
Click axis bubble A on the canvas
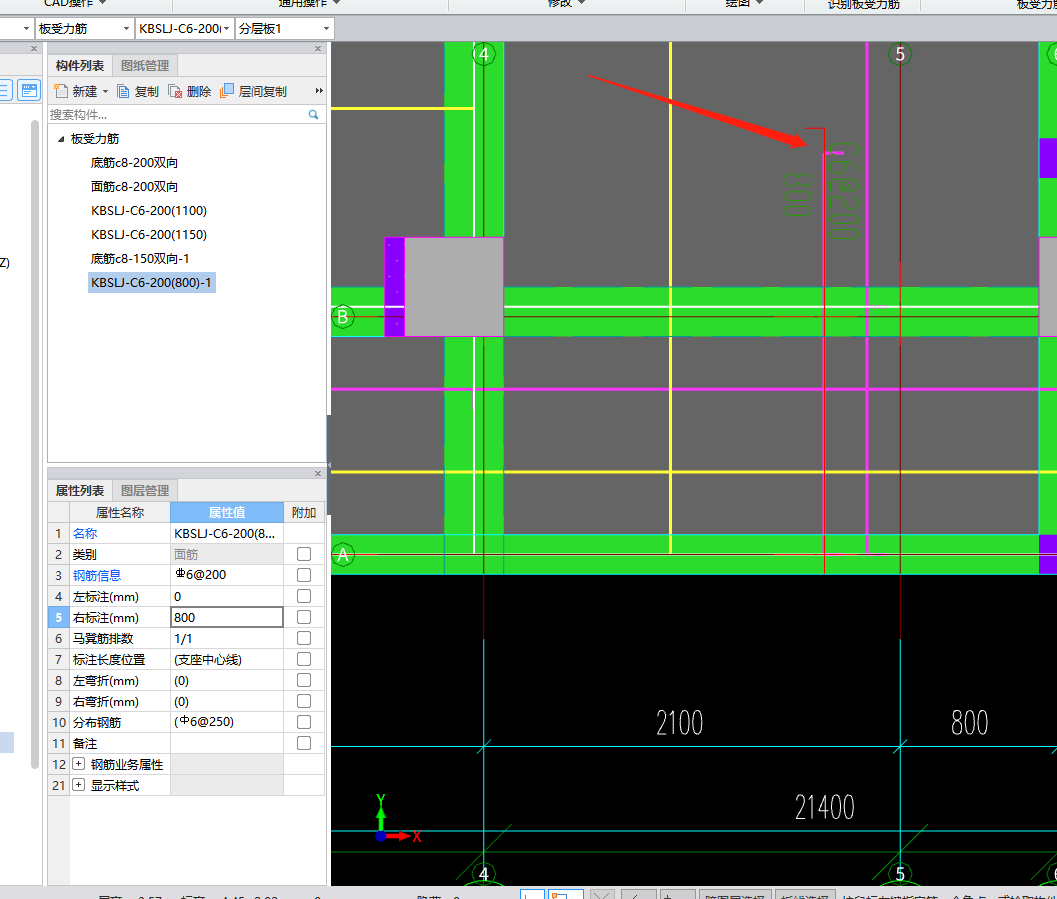pyautogui.click(x=342, y=555)
